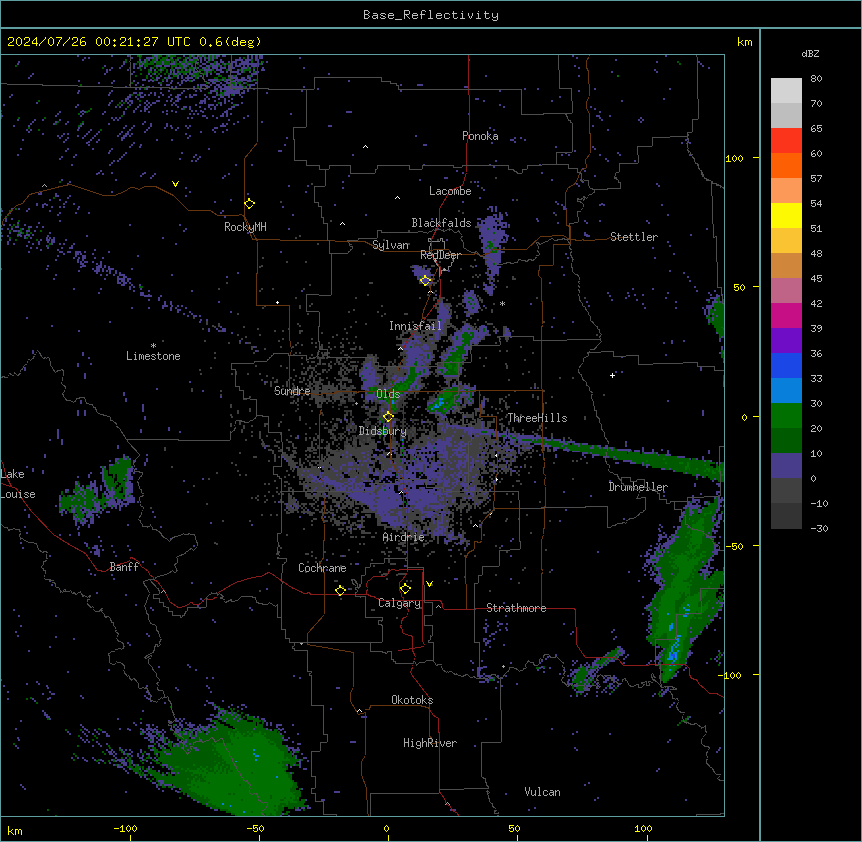Screen dimensions: 862x842
Task: Click the RedDeer city label
Action: 440,255
